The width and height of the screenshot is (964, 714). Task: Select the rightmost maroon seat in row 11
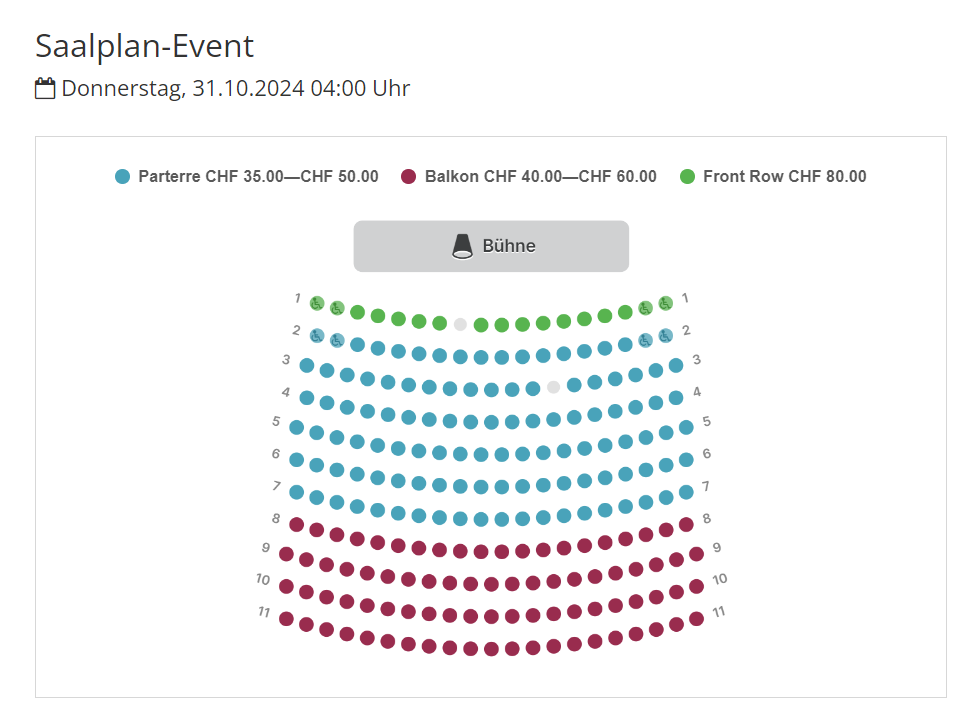tap(696, 619)
